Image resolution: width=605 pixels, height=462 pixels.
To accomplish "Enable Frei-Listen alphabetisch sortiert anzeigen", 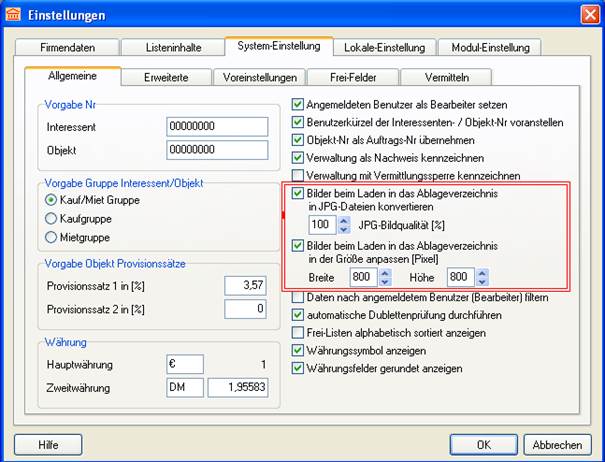I will pos(297,332).
